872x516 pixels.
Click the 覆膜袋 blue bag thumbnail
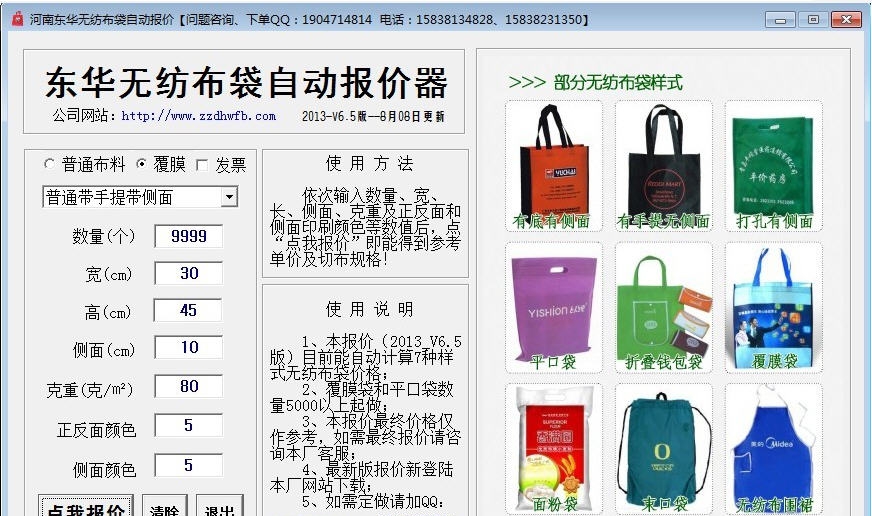774,307
